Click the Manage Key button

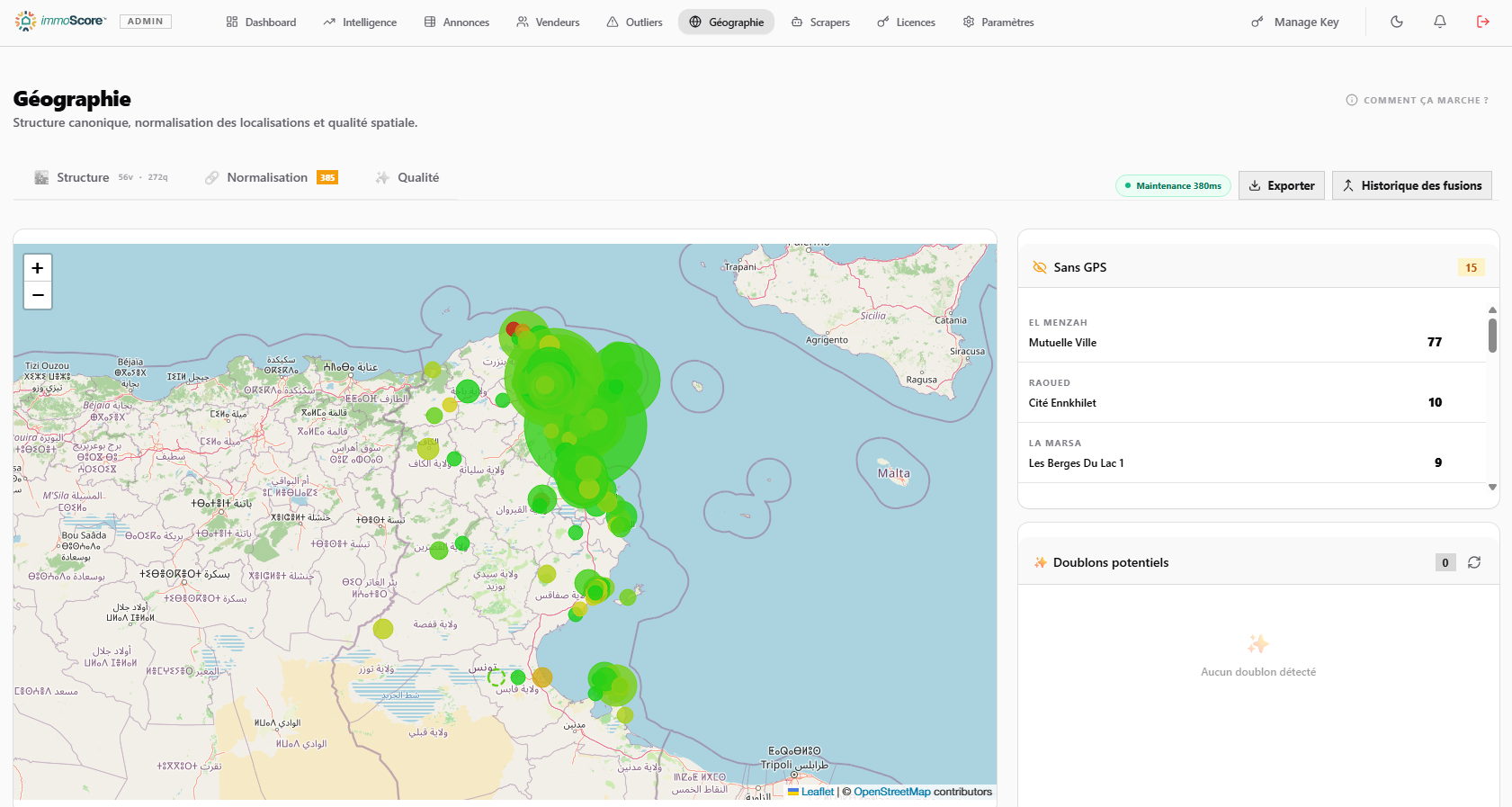[x=1295, y=22]
